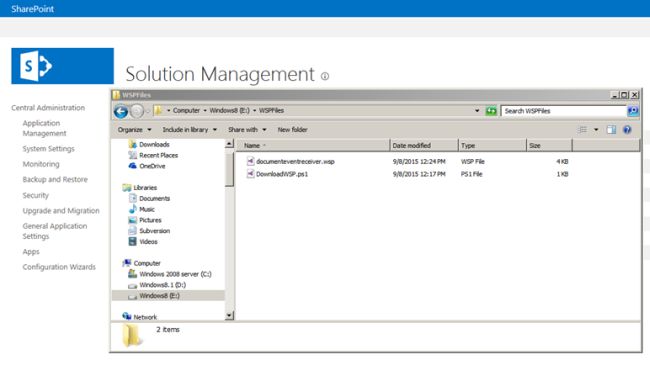The height and width of the screenshot is (365, 650).
Task: Click WSPFiles breadcrumb segment
Action: click(x=271, y=111)
